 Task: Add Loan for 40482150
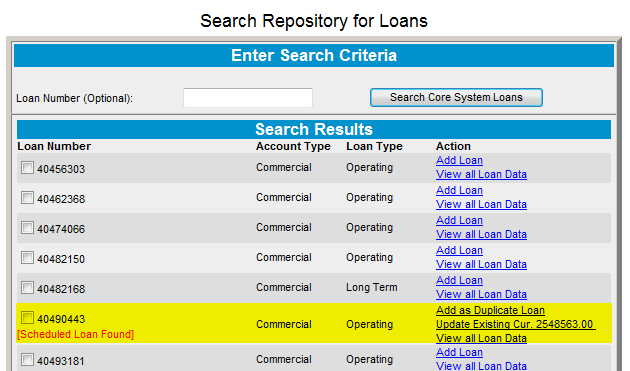coord(459,250)
